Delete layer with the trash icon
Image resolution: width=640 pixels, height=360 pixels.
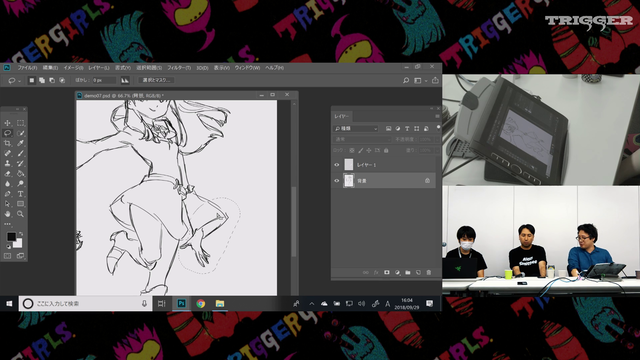[x=429, y=273]
